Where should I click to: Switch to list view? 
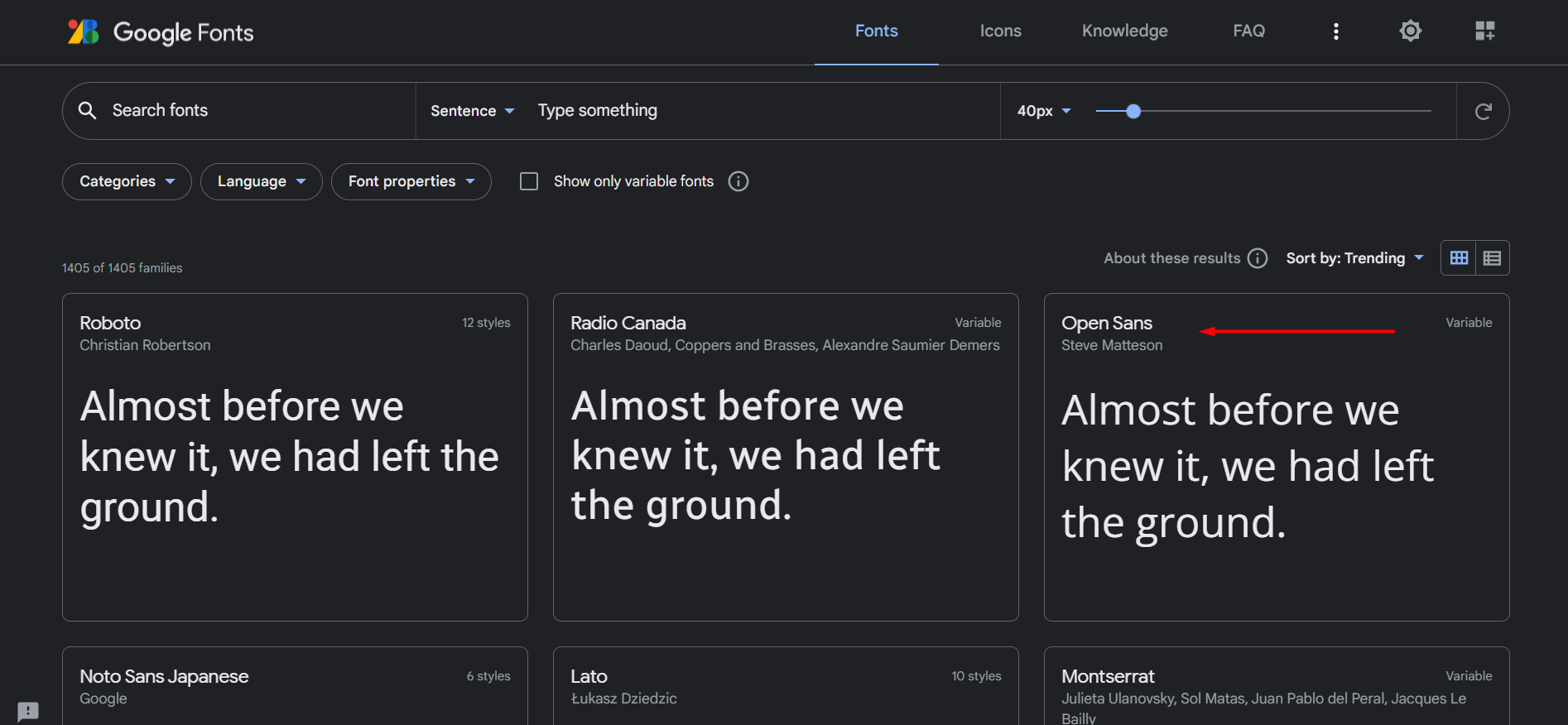click(x=1492, y=258)
